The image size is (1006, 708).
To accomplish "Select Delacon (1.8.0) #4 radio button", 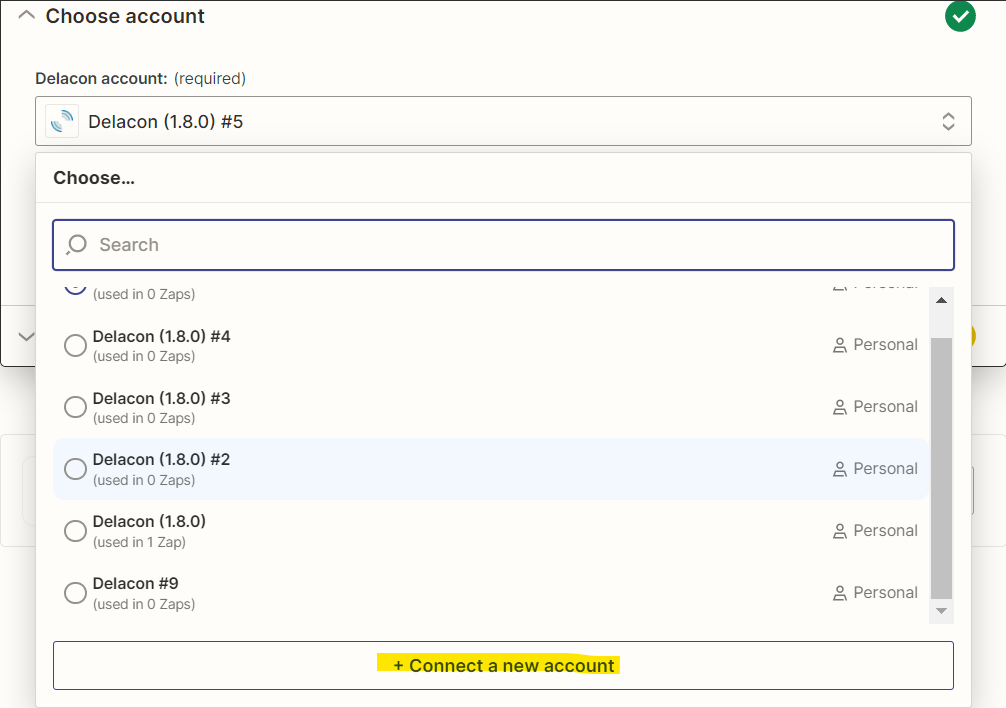I will [75, 345].
